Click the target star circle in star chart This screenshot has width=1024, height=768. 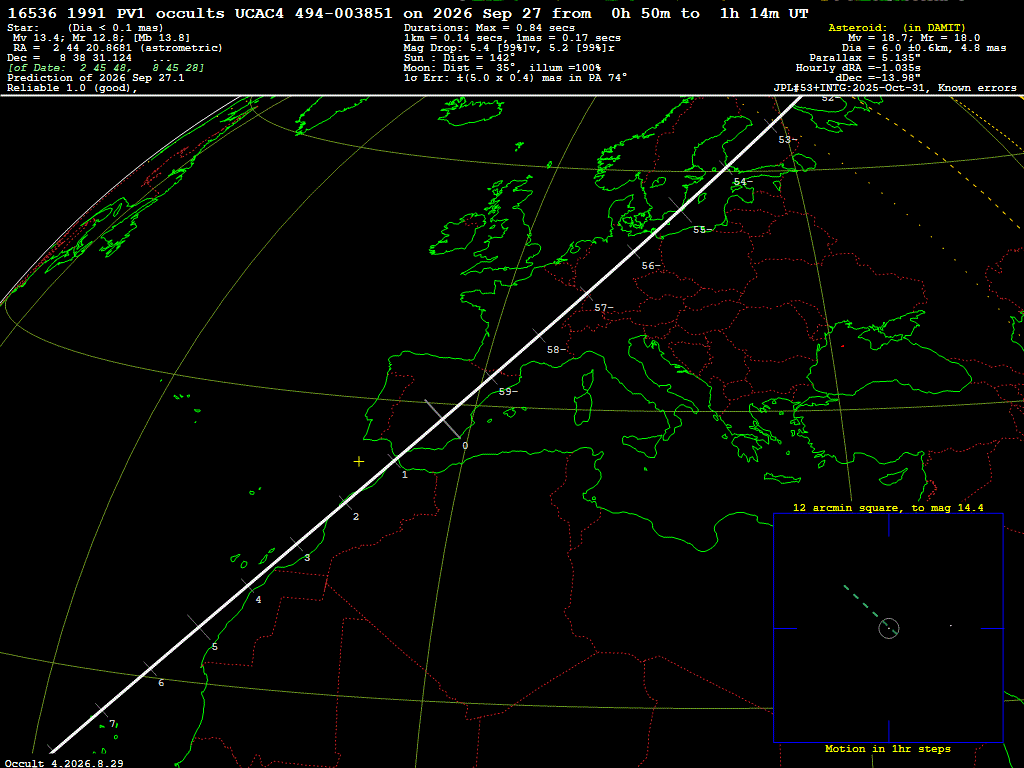(x=889, y=628)
